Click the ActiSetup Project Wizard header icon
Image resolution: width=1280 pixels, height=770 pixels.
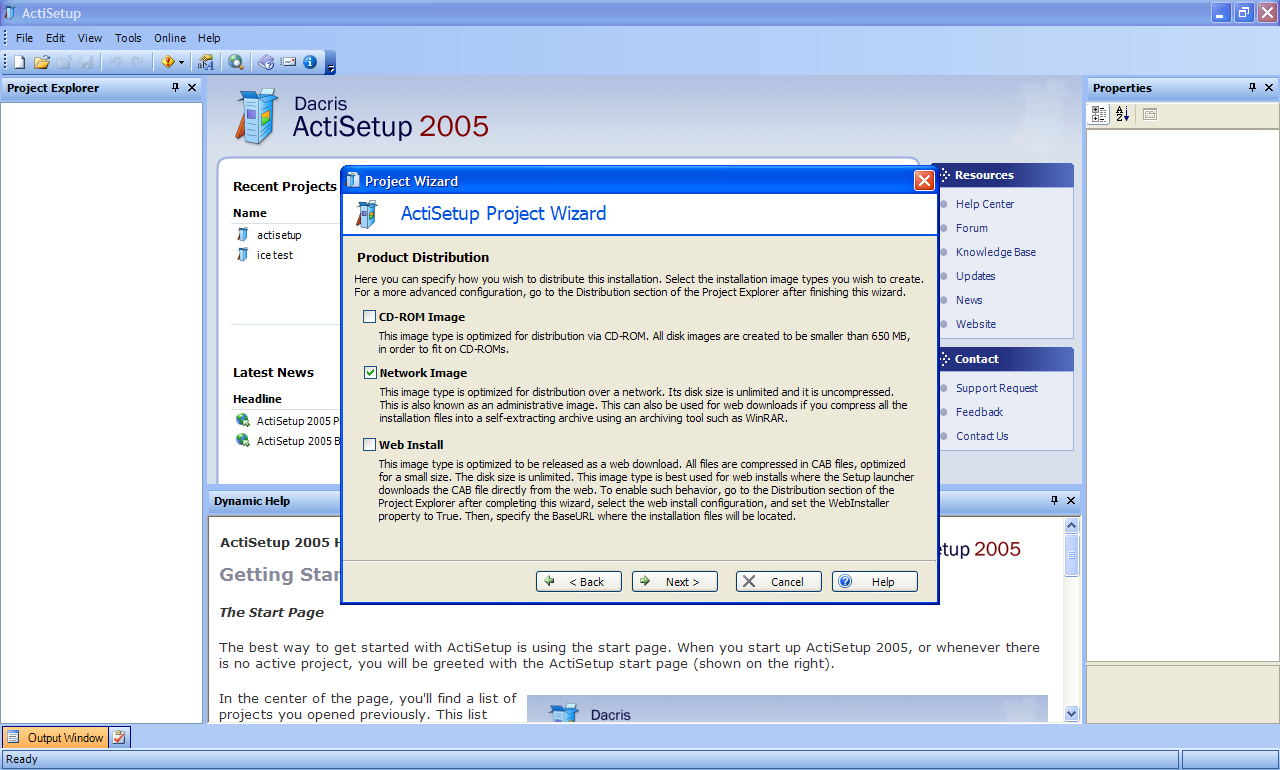(x=368, y=214)
